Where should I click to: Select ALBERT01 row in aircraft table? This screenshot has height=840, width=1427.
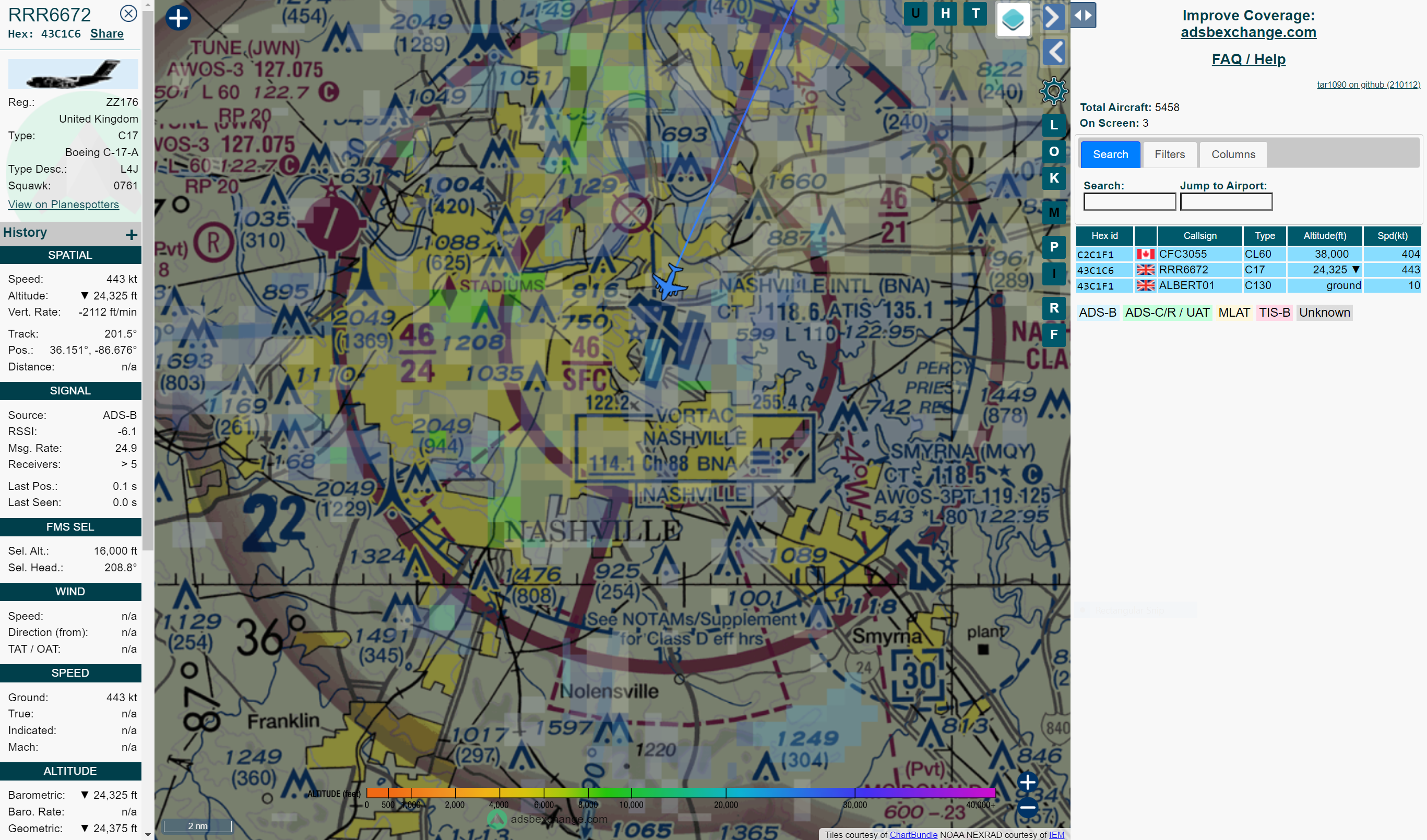[1248, 286]
